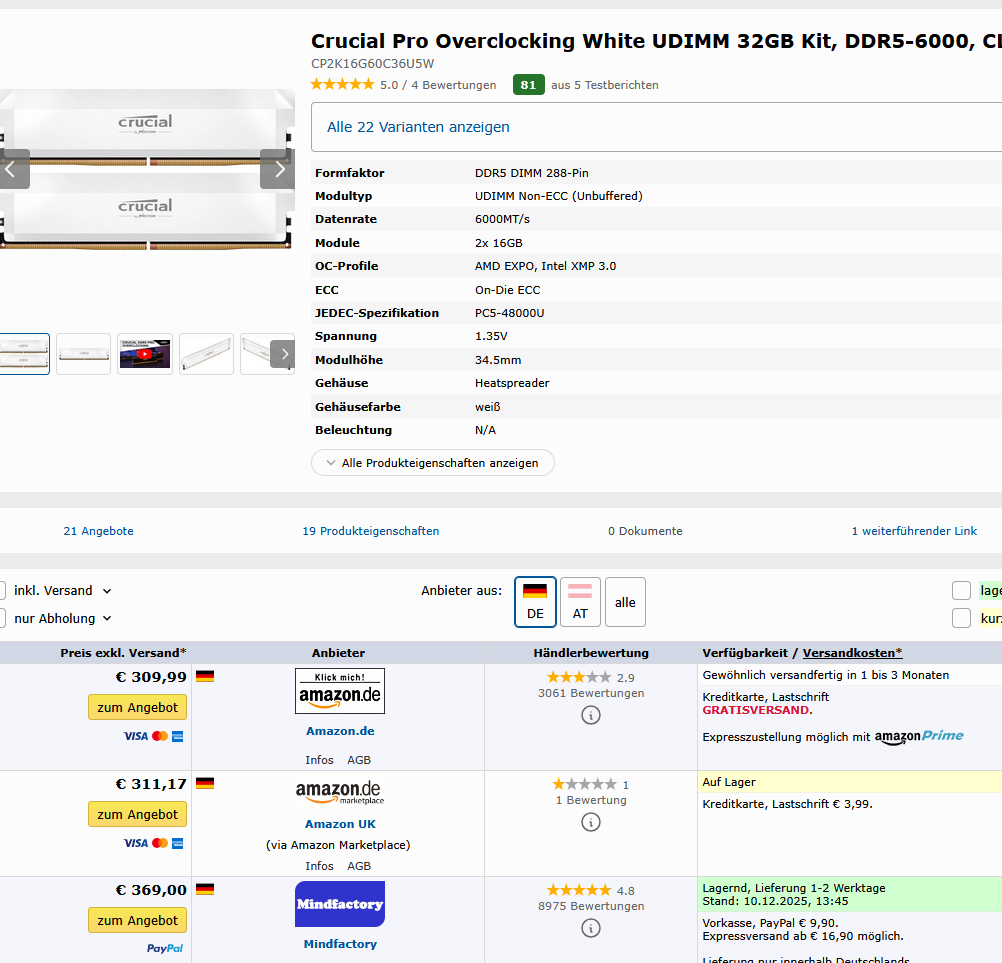This screenshot has height=963, width=1002.
Task: Click payment icons under € 311,17 offer
Action: coord(153,843)
